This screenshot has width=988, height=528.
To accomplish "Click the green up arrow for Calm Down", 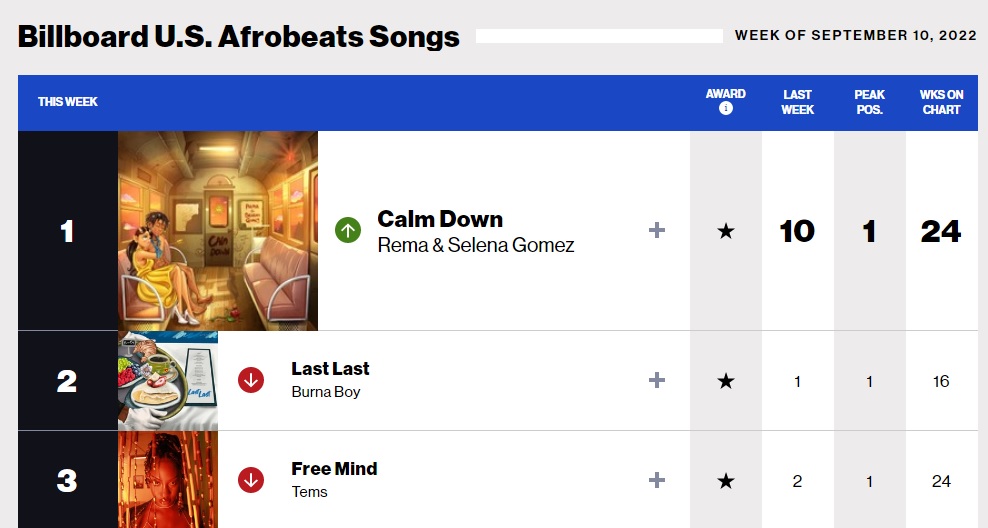I will [x=348, y=231].
